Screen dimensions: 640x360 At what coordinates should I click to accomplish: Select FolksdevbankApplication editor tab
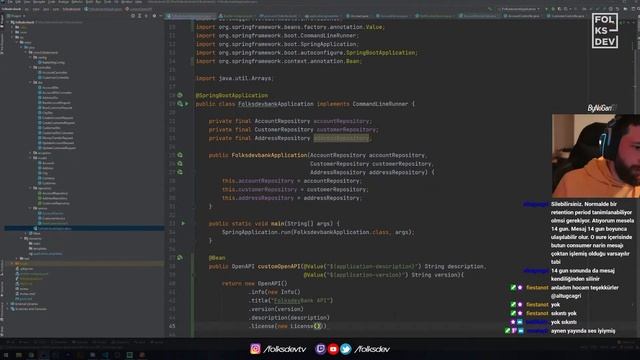191,16
